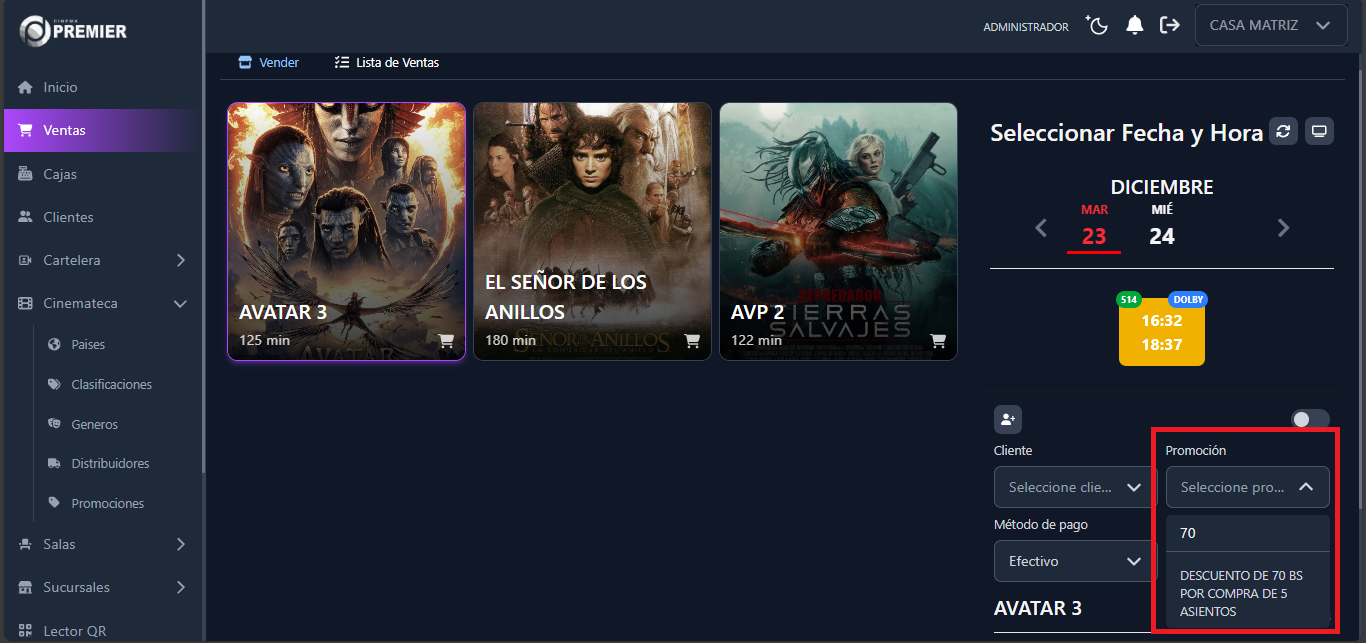Click the monitor display icon
Viewport: 1366px width, 643px height.
(x=1319, y=131)
